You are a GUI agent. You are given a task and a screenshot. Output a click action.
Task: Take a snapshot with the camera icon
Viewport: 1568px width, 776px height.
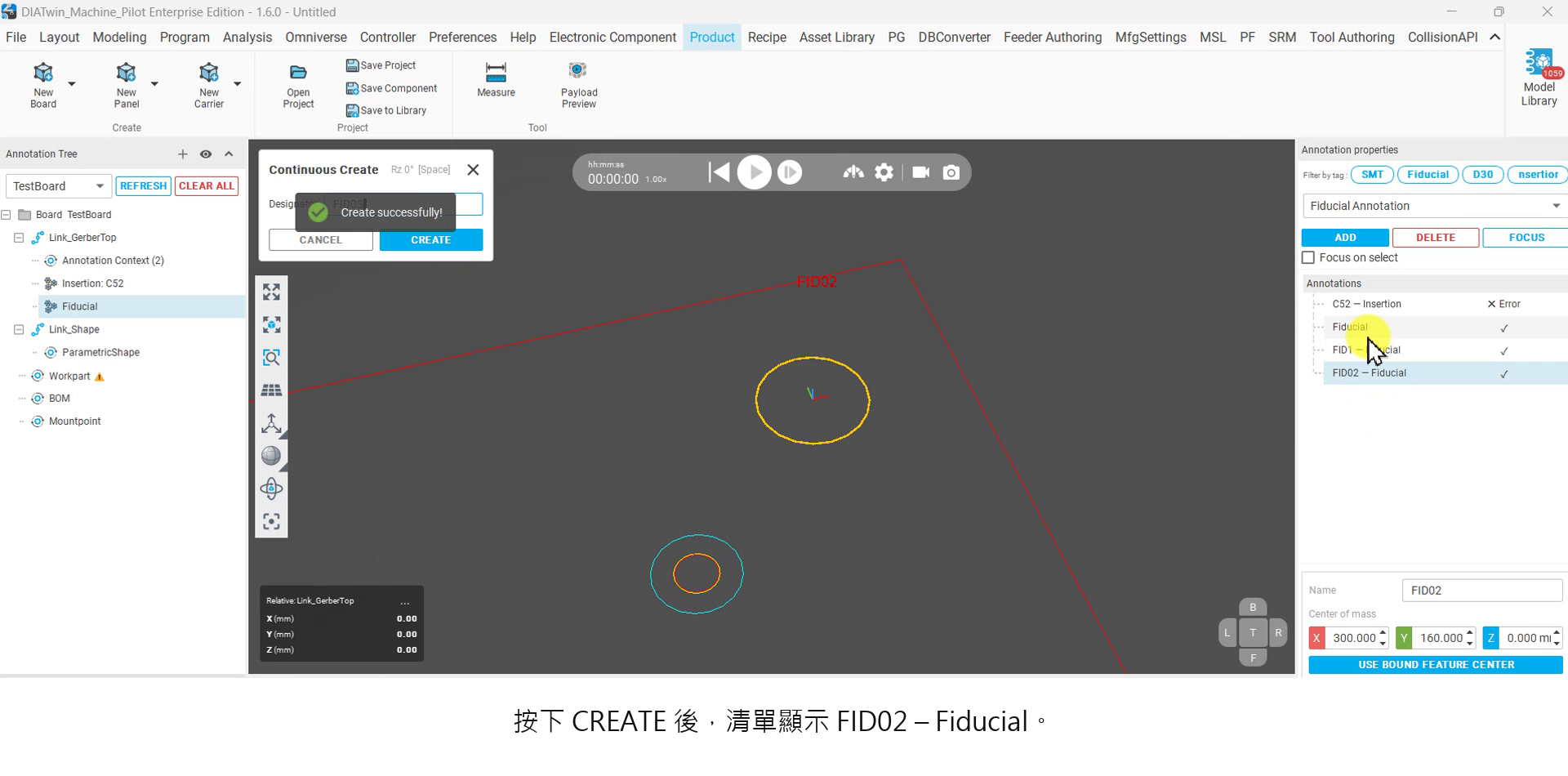(951, 172)
